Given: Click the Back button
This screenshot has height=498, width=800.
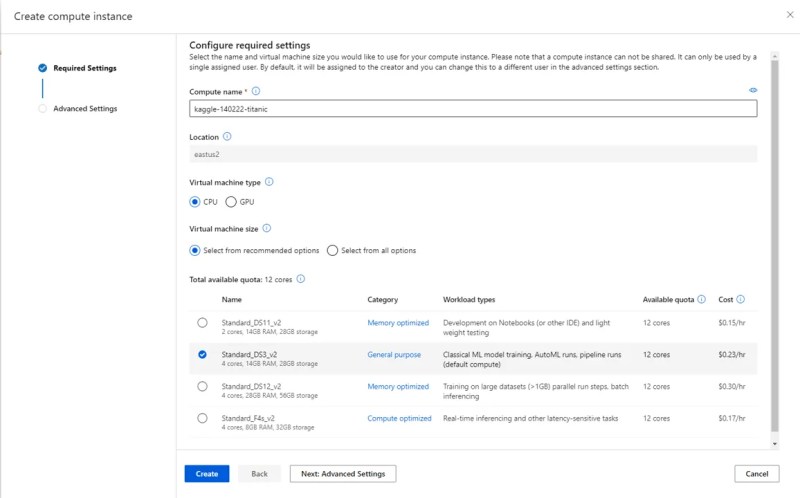Looking at the screenshot, I should click(x=259, y=474).
